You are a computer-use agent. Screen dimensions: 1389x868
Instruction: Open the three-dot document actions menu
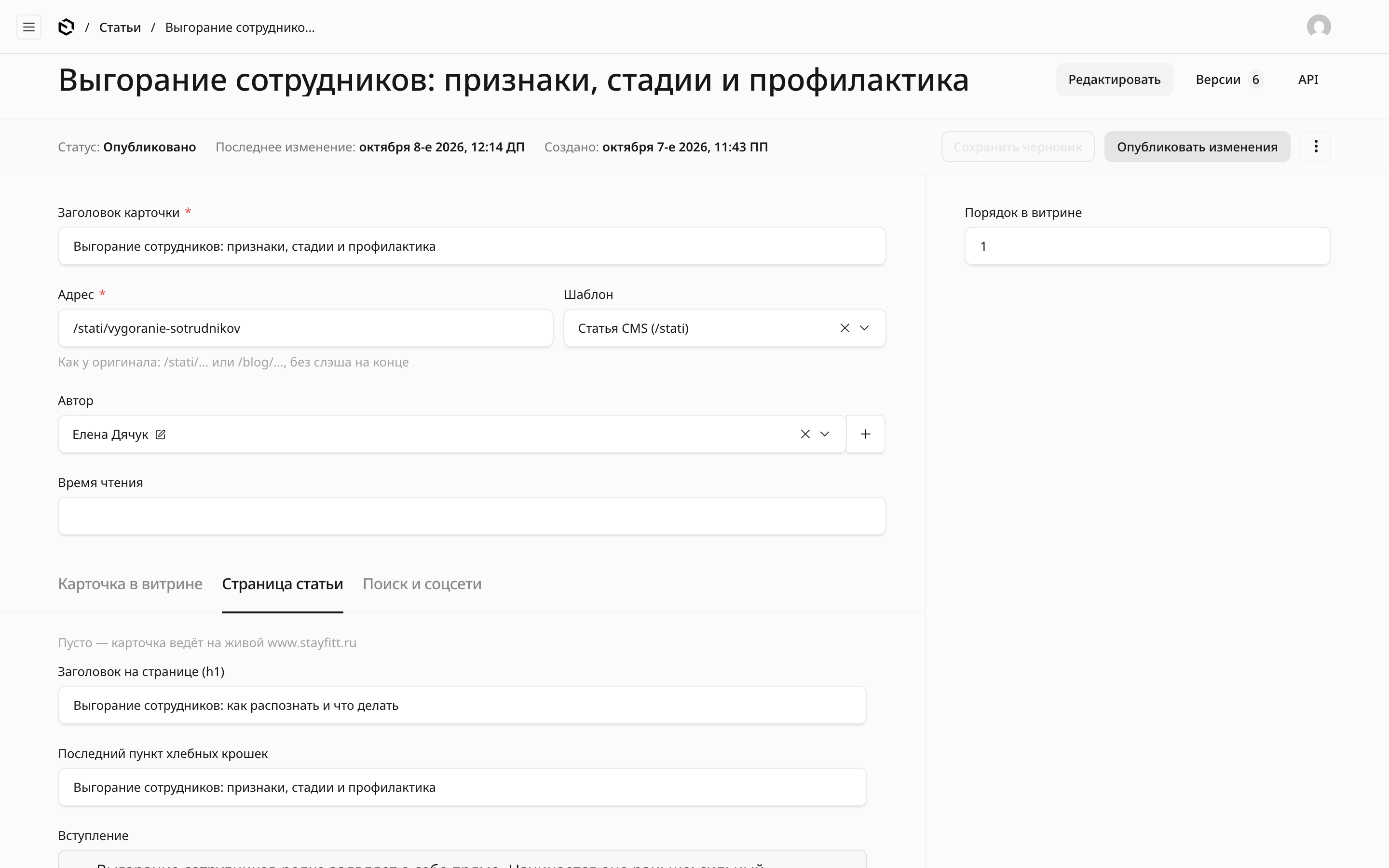[1316, 147]
